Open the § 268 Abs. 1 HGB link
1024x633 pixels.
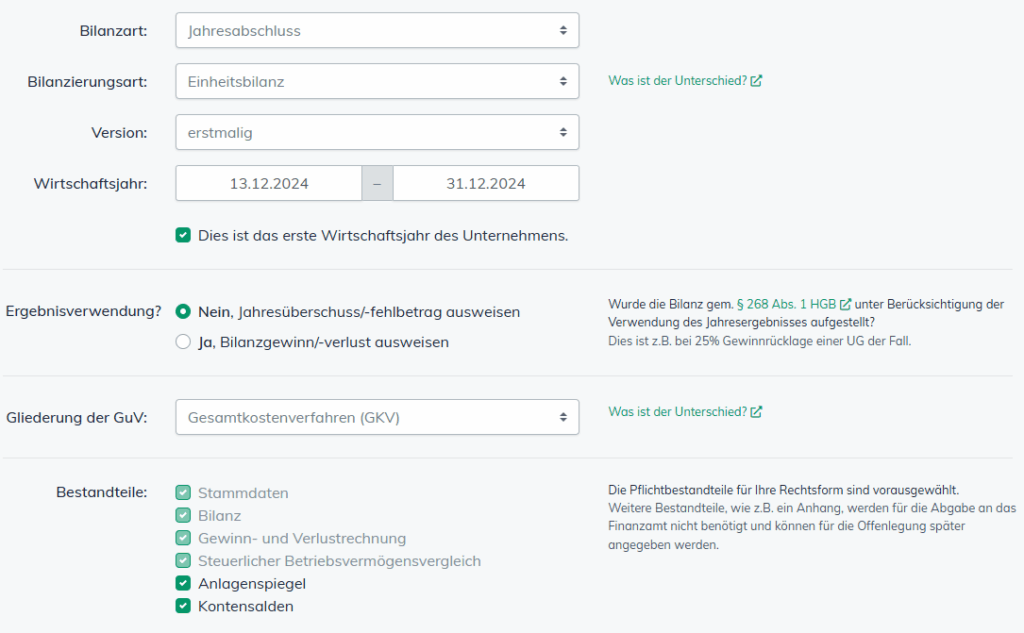point(787,304)
